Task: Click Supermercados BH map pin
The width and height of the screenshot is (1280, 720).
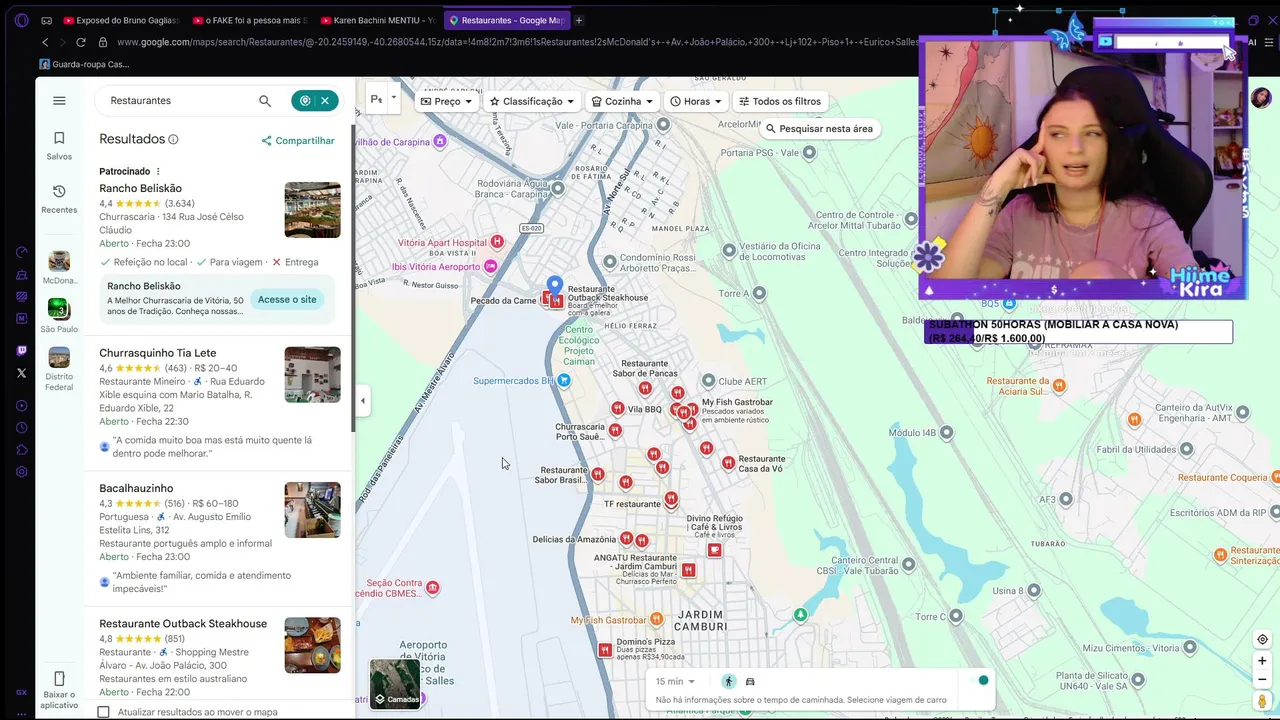Action: [565, 380]
